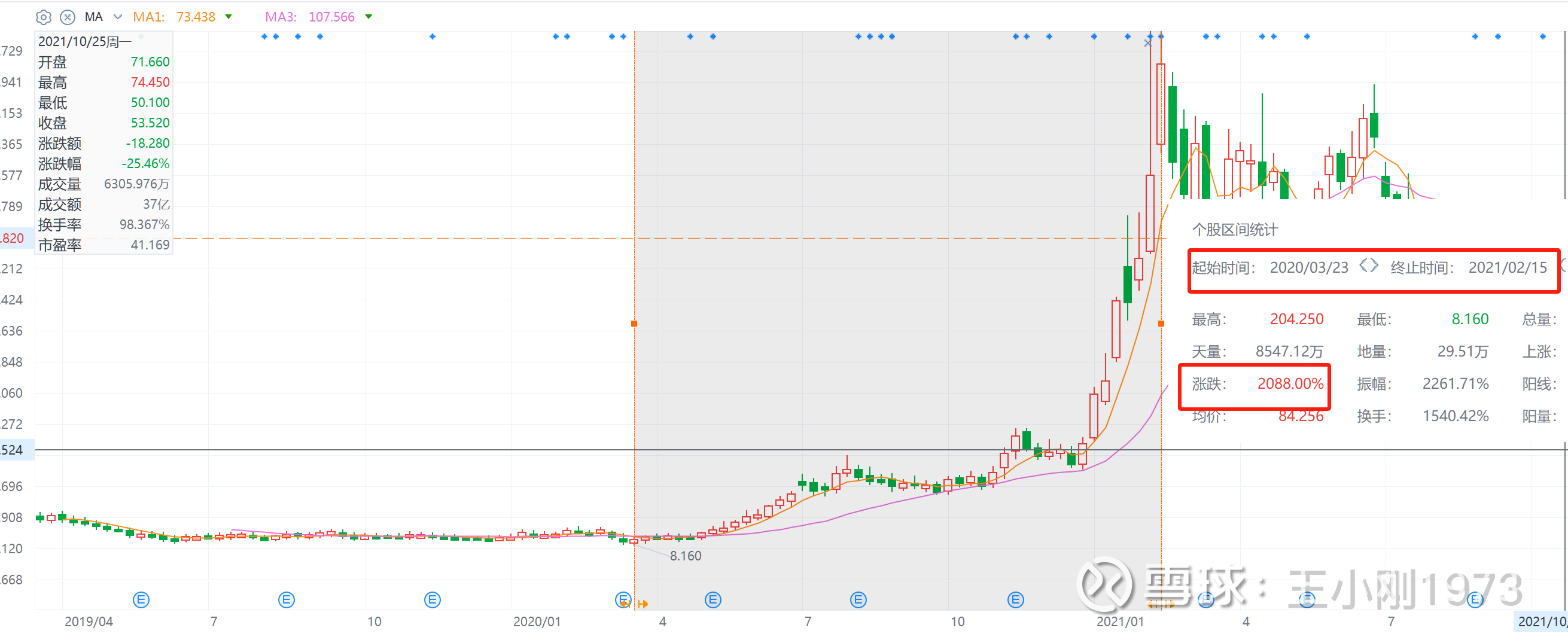Click the orange flag icon near the April 2020 axis
Viewport: 1568px width, 637px height.
point(644,604)
